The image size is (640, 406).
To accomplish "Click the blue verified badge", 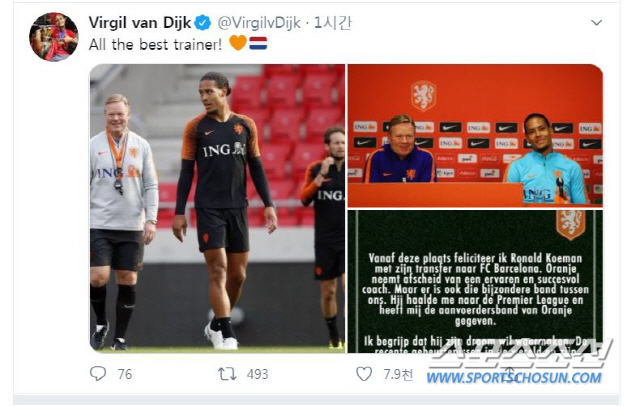I will (x=202, y=23).
